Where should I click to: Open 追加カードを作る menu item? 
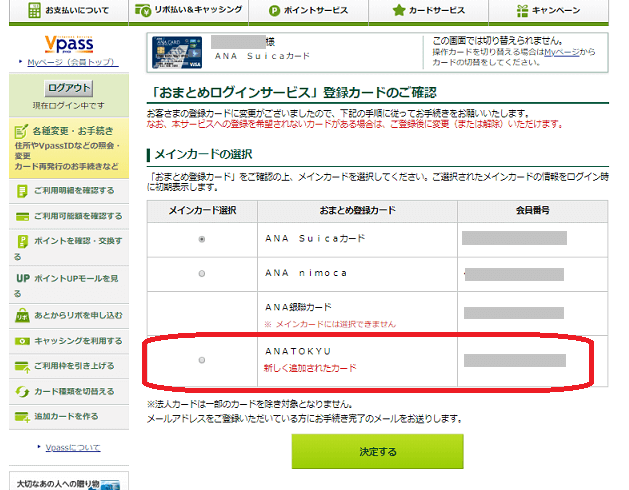(69, 417)
